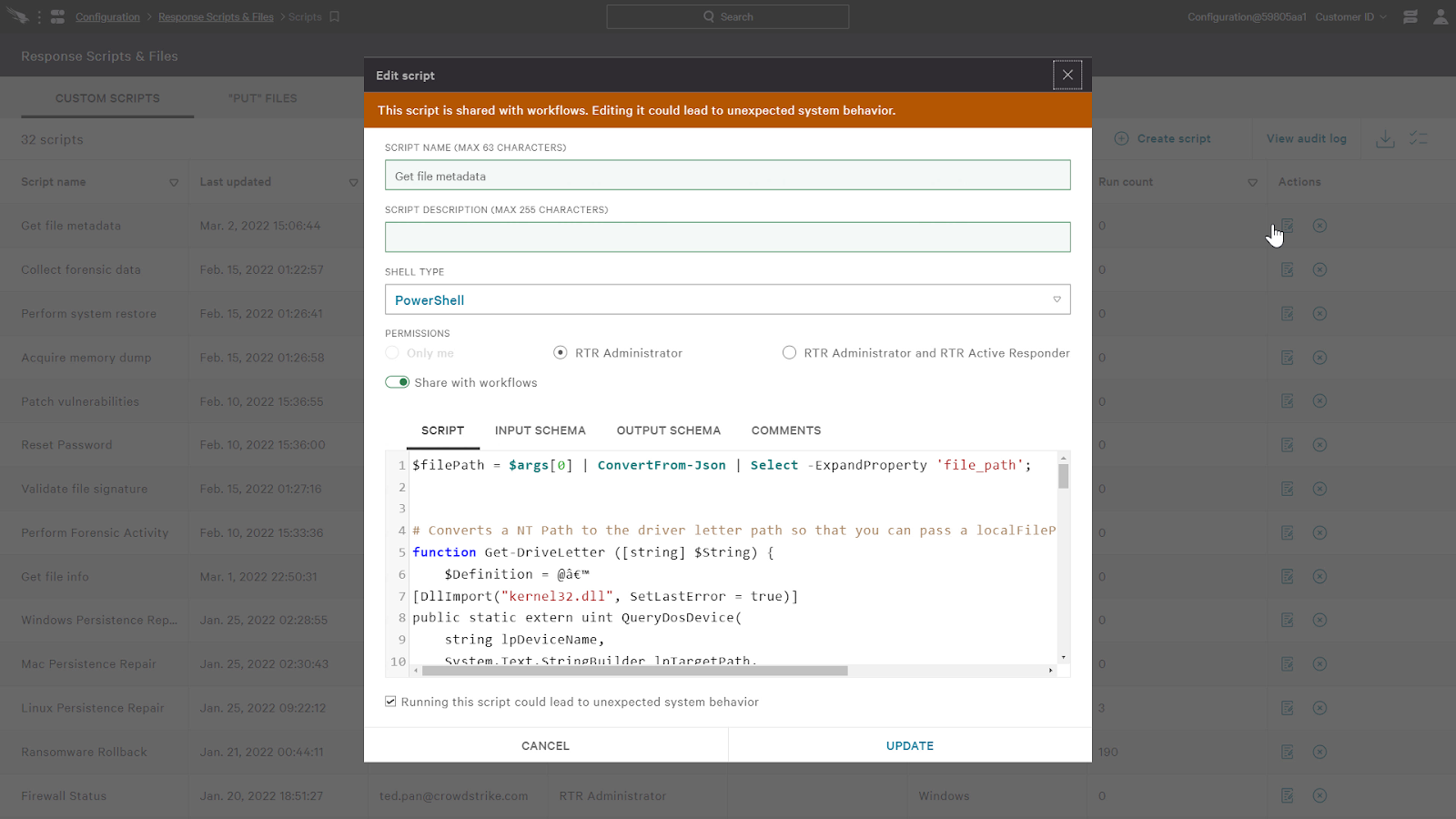
Task: Edit the Perform system restore script
Action: 1288,314
